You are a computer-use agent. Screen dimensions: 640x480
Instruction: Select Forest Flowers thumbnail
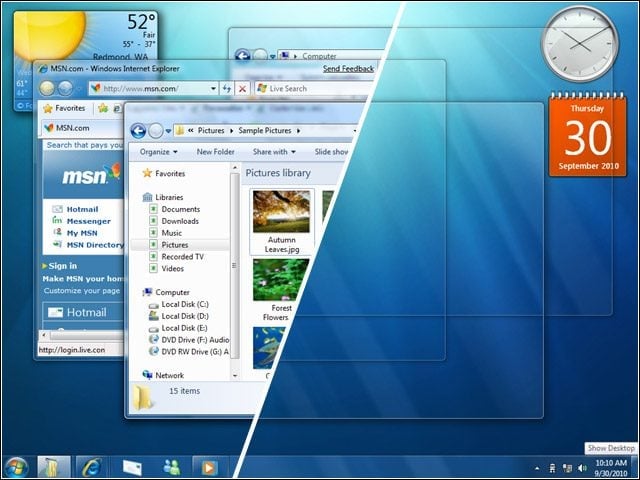(281, 290)
